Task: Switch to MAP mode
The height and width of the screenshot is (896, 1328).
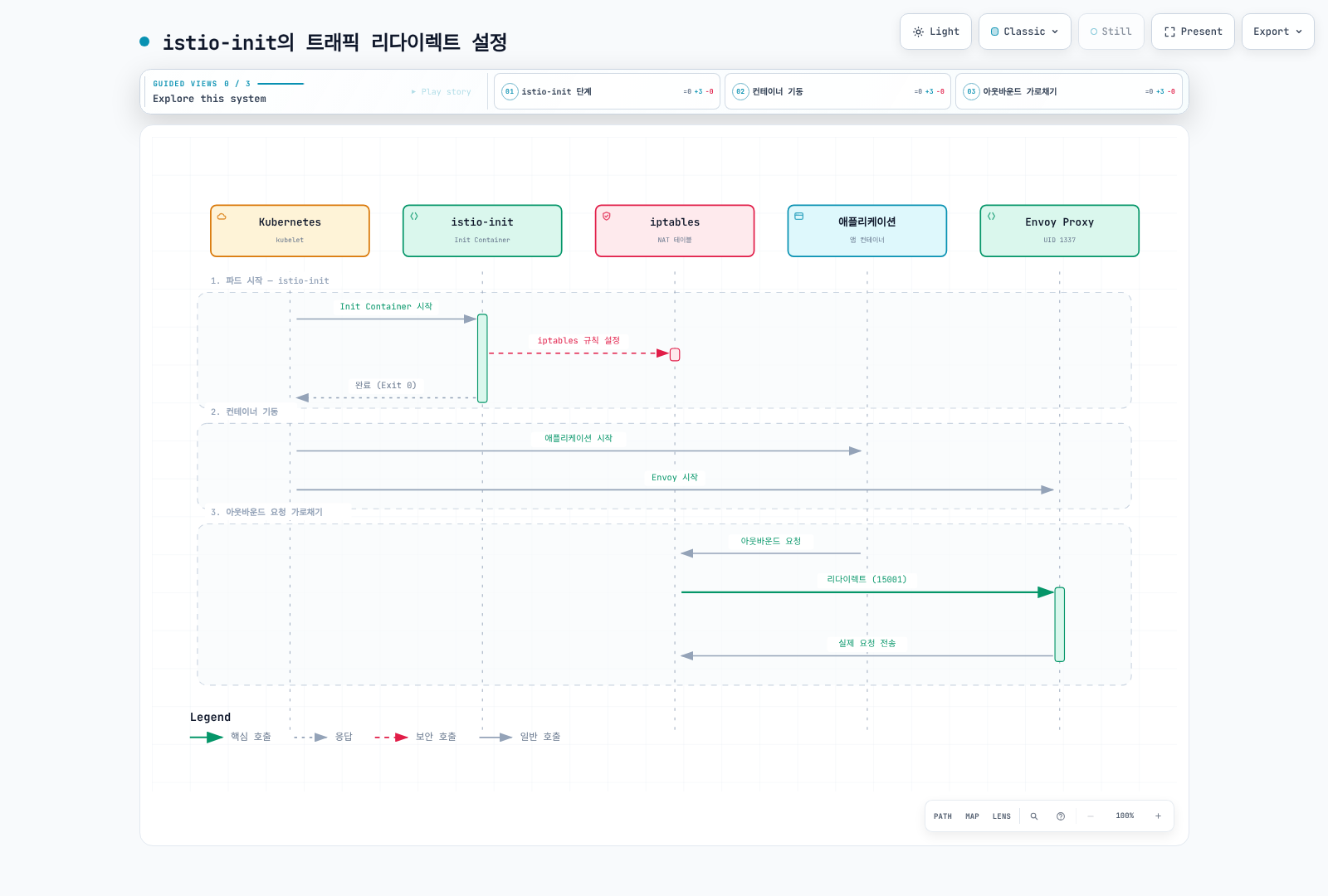Action: pyautogui.click(x=972, y=816)
